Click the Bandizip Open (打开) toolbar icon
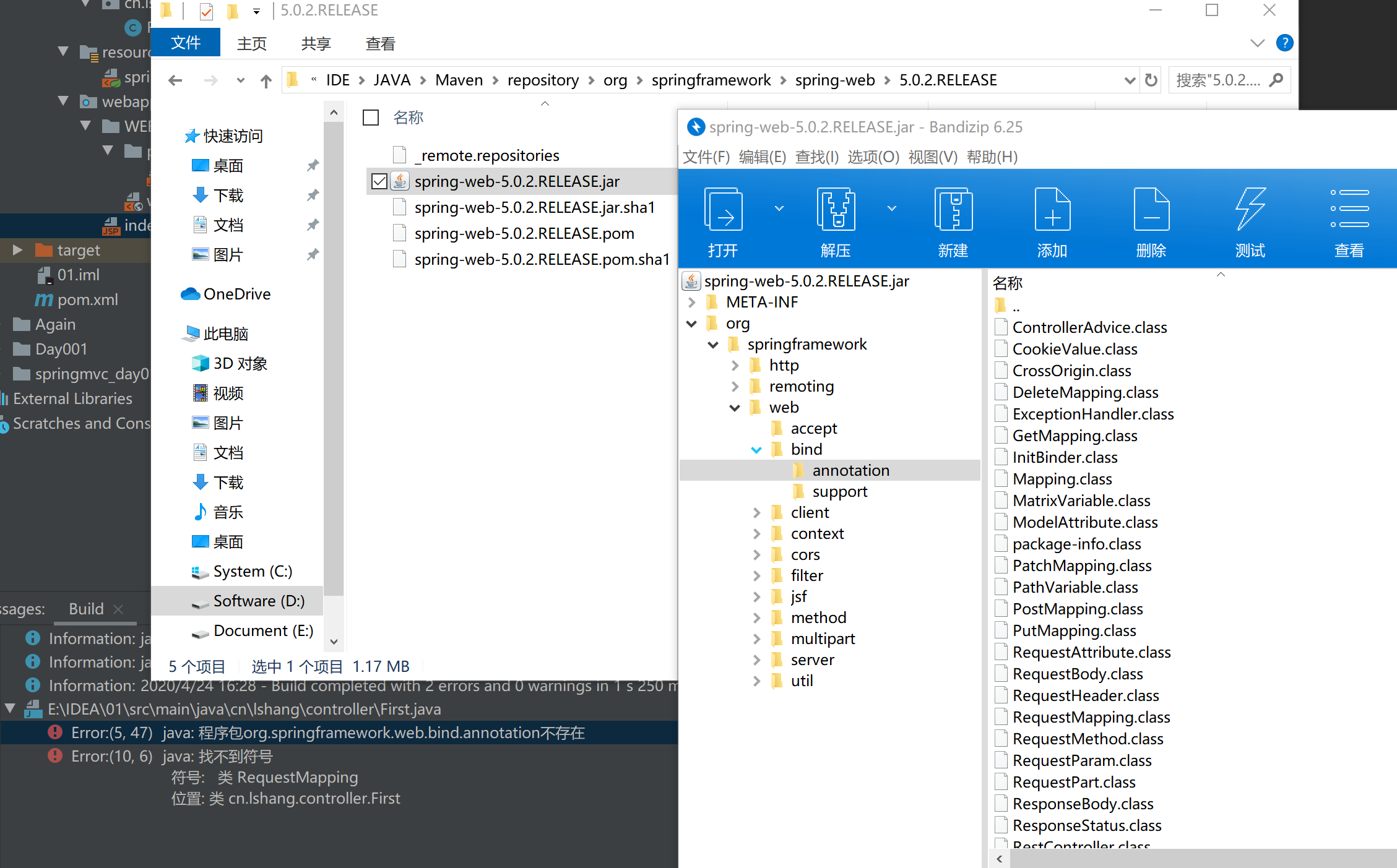The width and height of the screenshot is (1397, 868). pyautogui.click(x=723, y=210)
